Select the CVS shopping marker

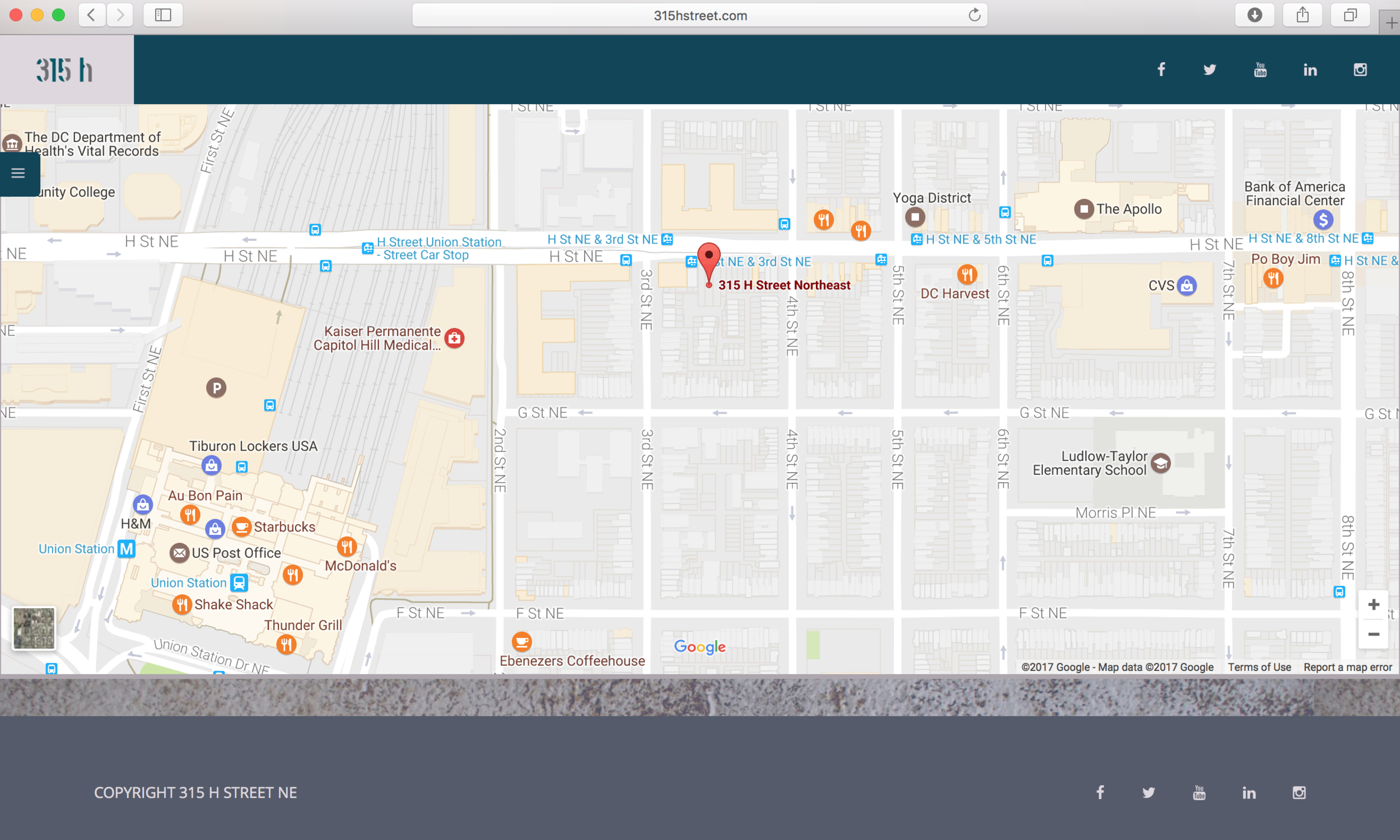[1187, 285]
